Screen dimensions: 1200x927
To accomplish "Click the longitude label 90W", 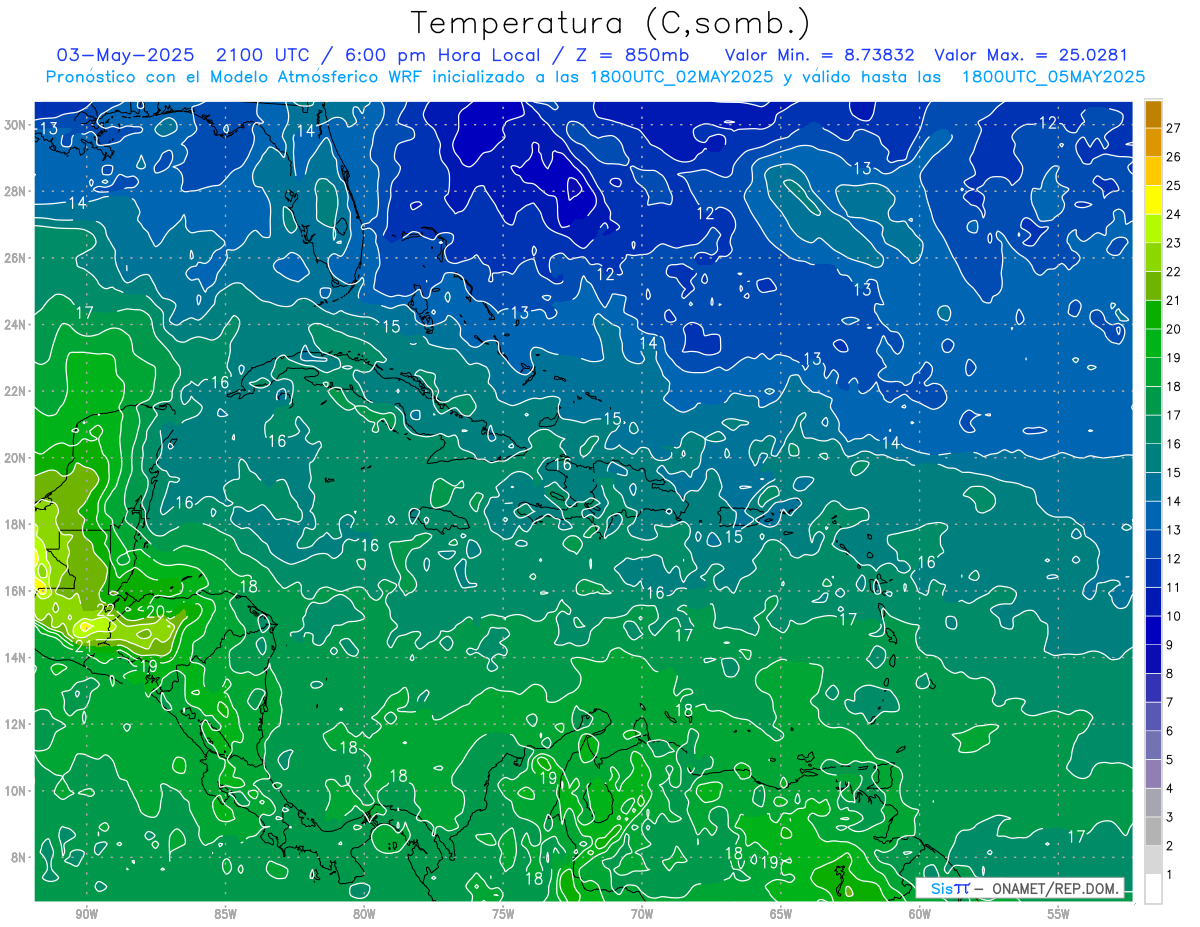I will (x=86, y=914).
